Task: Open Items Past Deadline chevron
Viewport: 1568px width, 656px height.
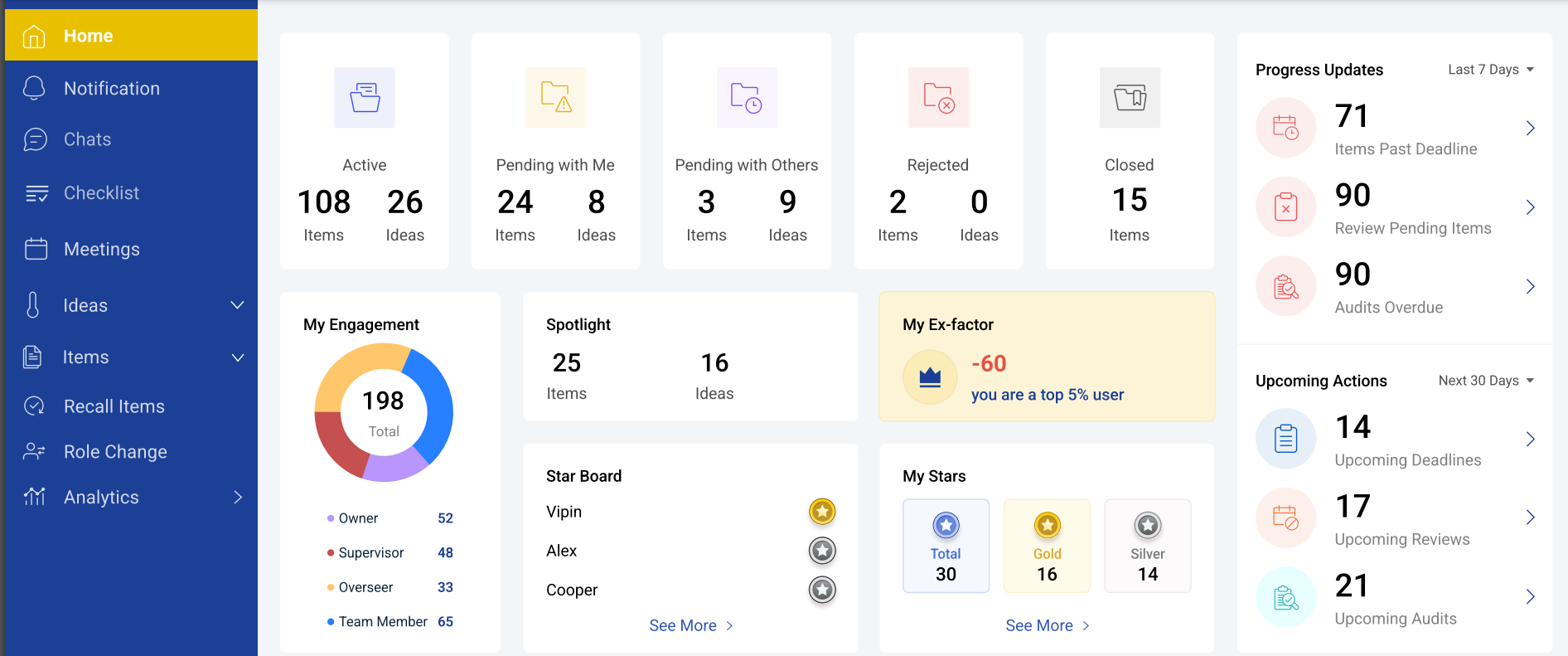Action: (1530, 128)
